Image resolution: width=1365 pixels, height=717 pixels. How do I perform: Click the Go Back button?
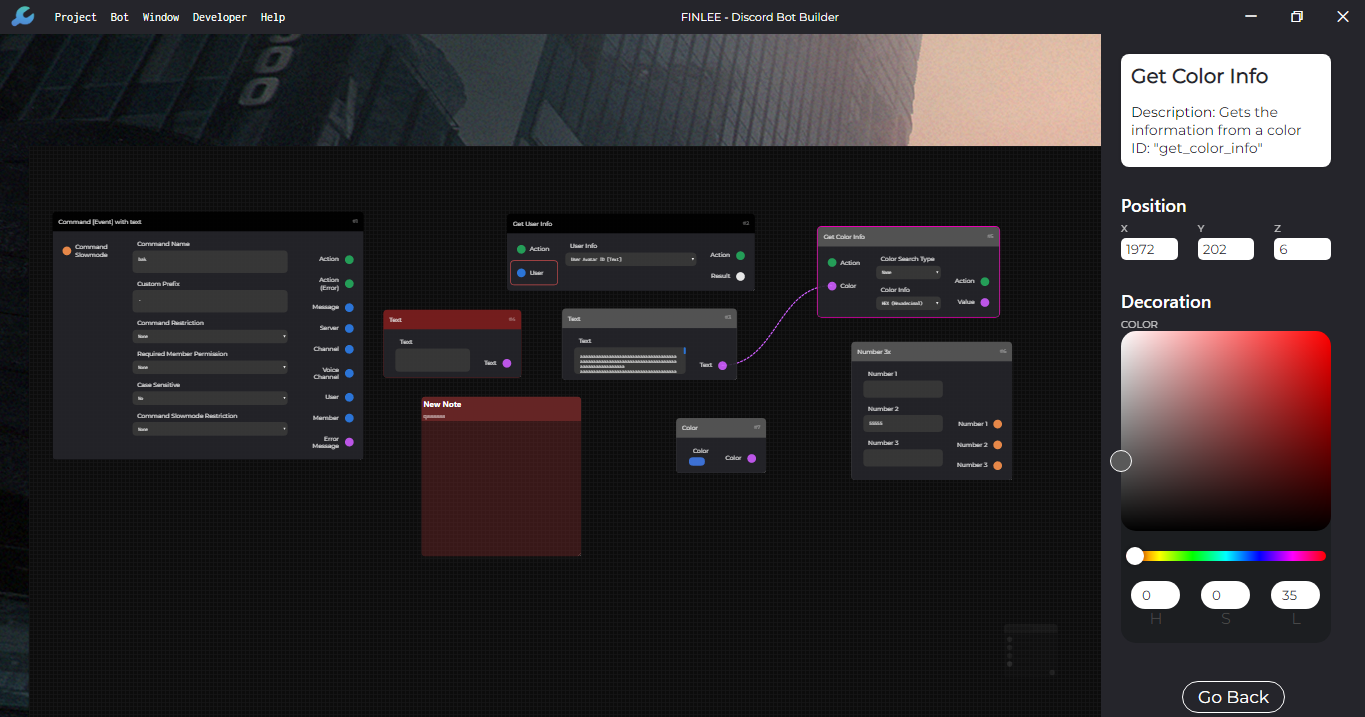1233,697
